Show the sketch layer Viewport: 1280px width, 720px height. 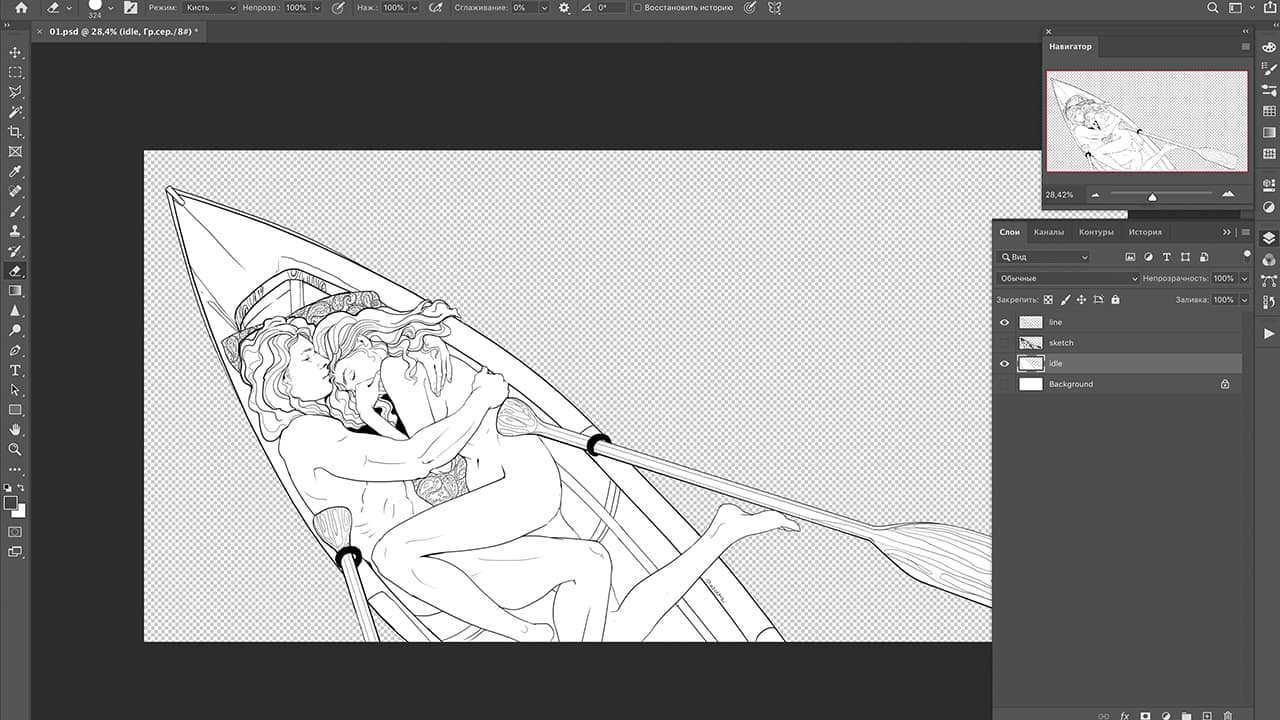tap(1005, 343)
